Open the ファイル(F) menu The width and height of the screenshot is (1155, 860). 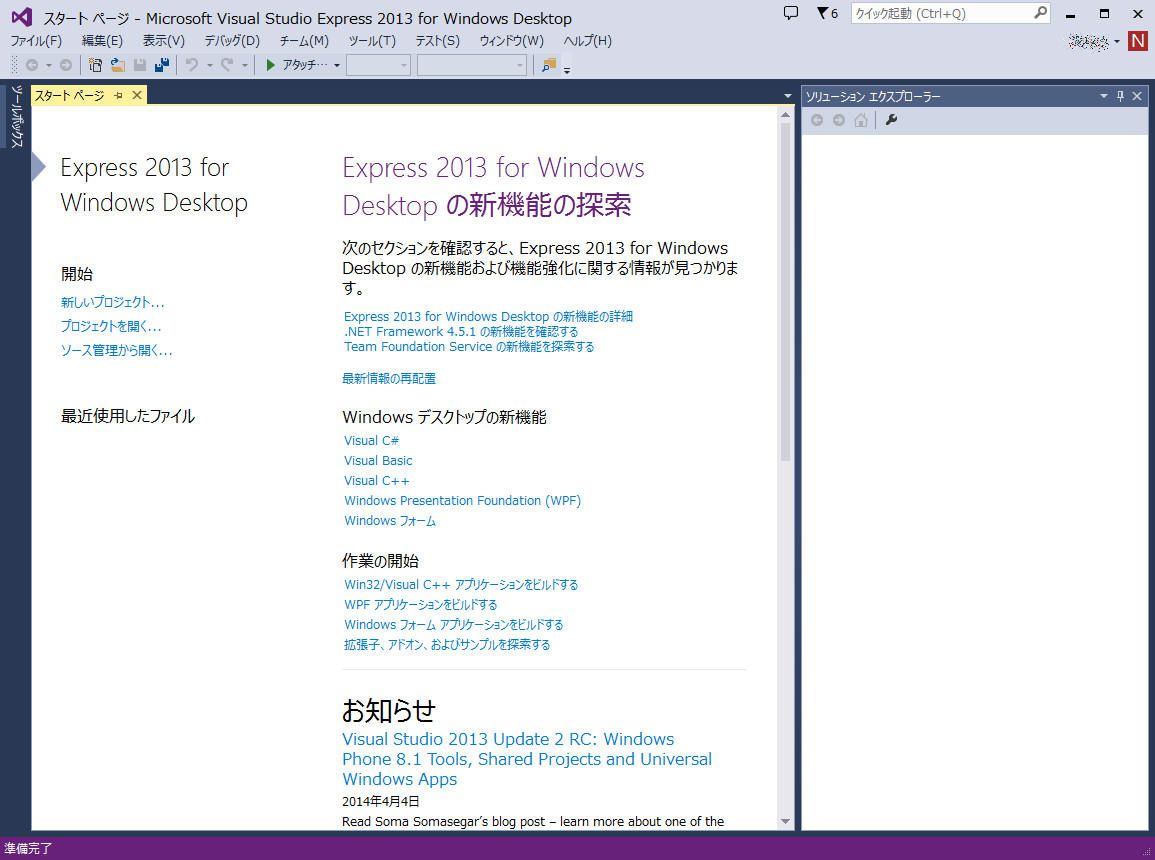click(x=36, y=40)
